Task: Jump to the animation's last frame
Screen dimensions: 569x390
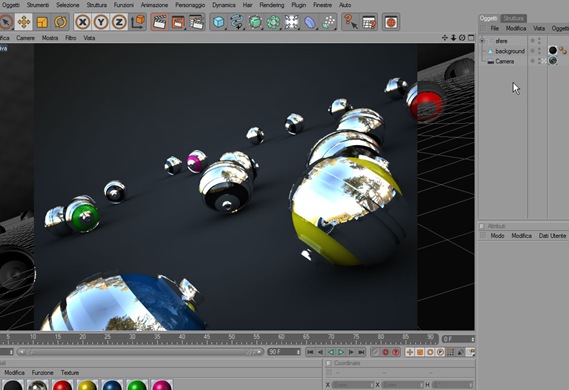Action: pos(361,352)
